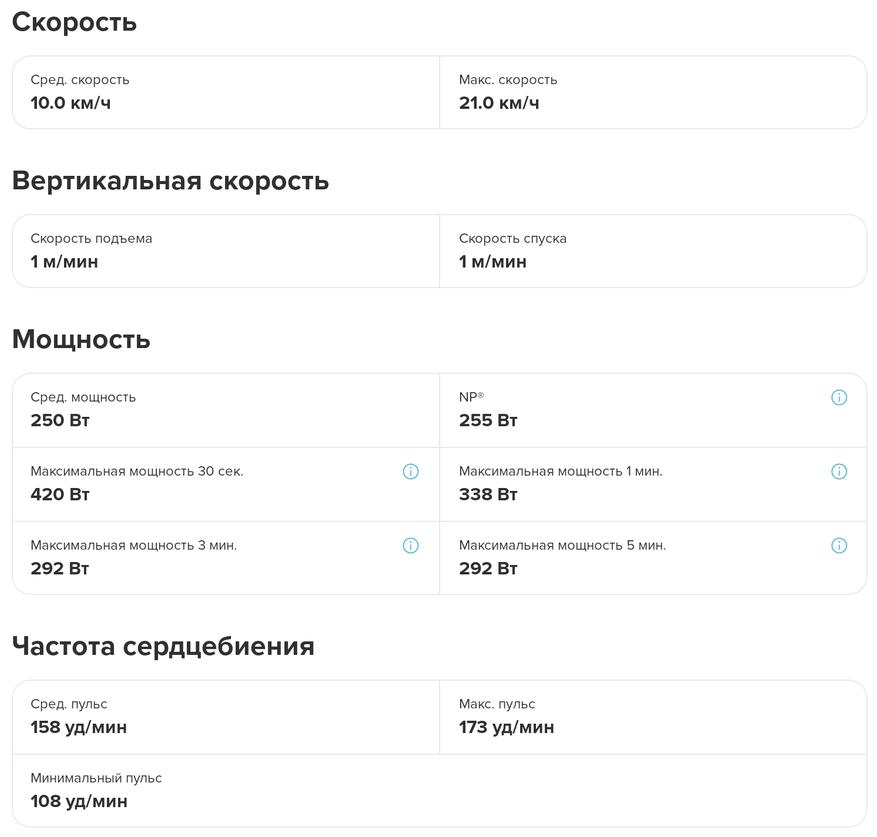Click the value 338 Вт
This screenshot has width=877, height=837.
(x=488, y=495)
